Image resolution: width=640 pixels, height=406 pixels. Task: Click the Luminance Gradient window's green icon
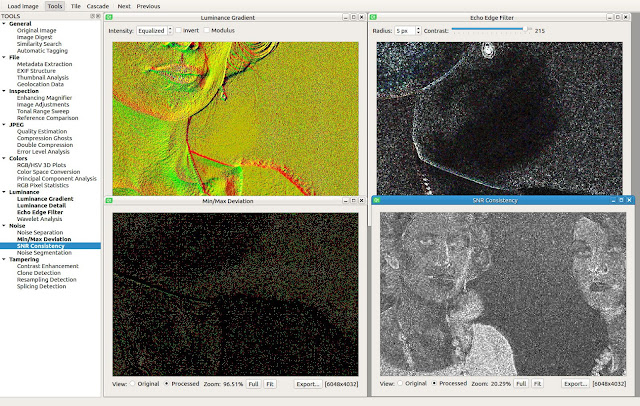(109, 17)
